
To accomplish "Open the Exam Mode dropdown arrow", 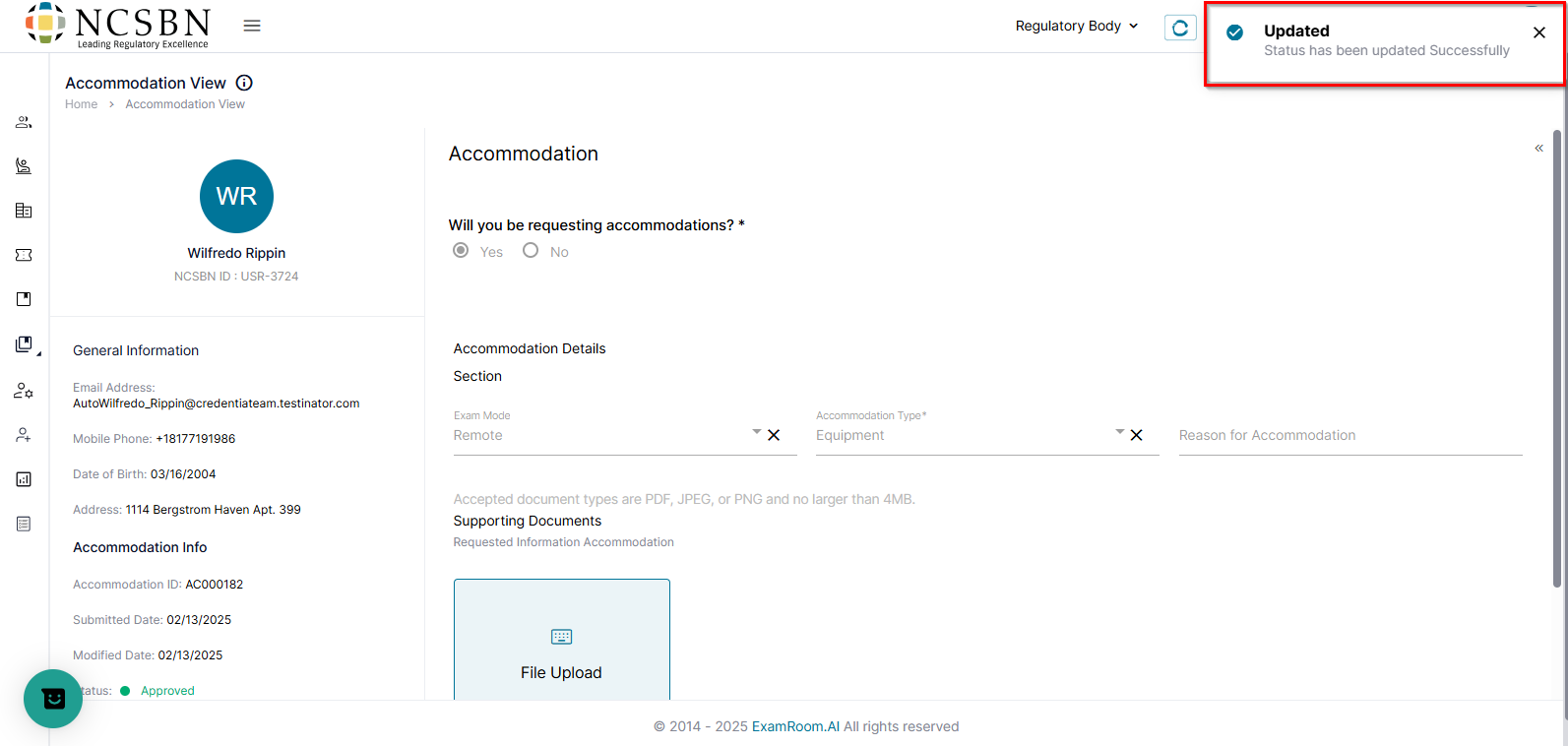I will pos(757,432).
